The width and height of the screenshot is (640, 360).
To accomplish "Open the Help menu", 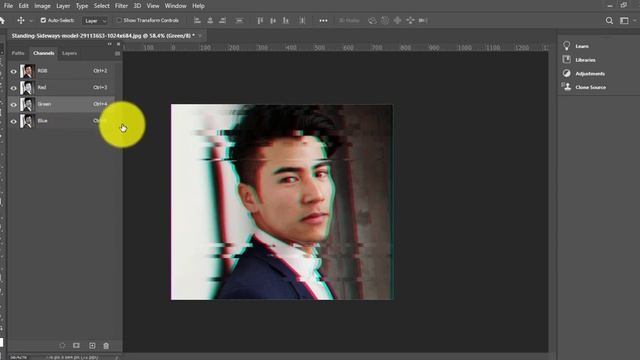I will click(x=198, y=6).
